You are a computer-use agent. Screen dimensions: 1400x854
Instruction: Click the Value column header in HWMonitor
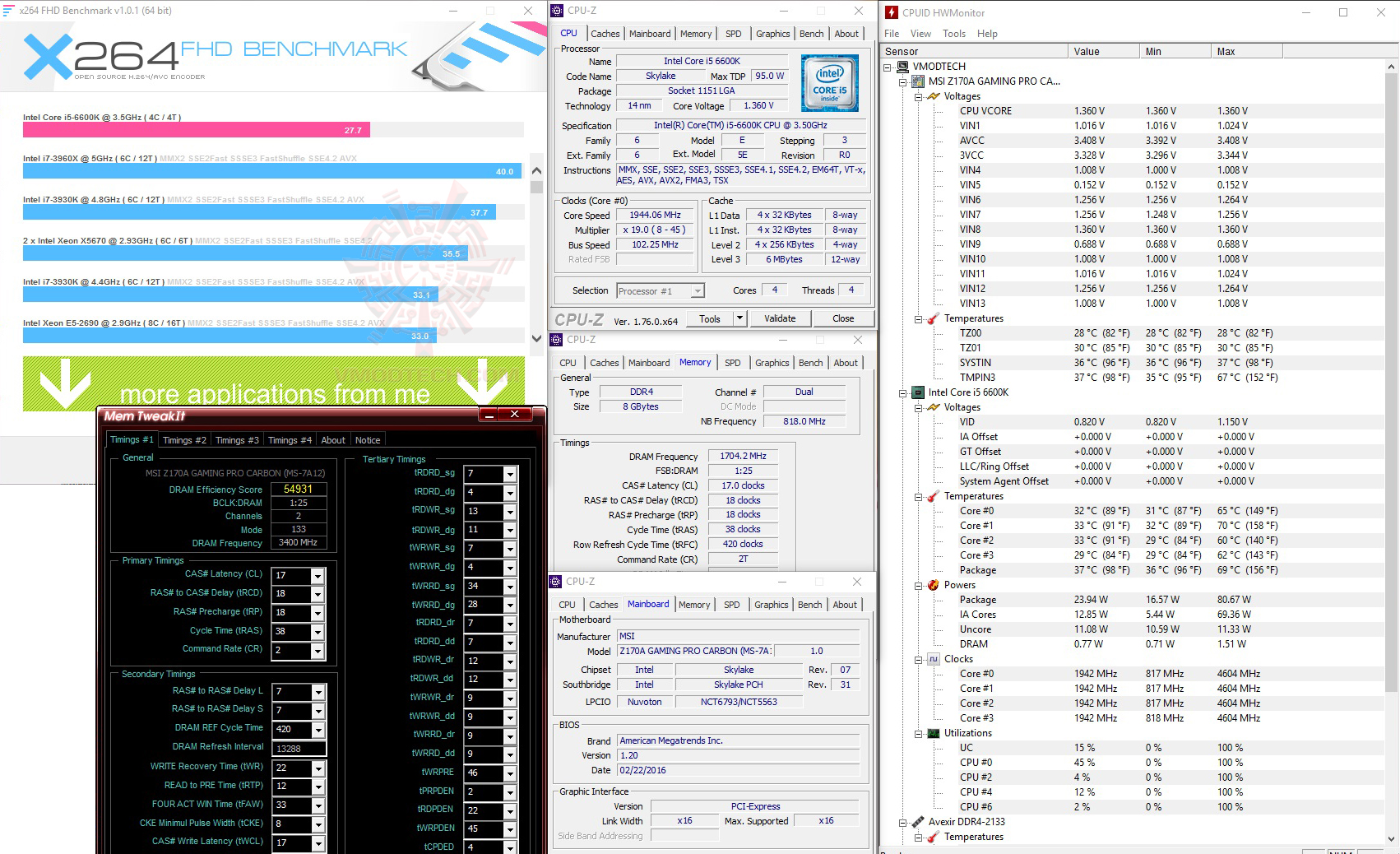click(x=1103, y=51)
